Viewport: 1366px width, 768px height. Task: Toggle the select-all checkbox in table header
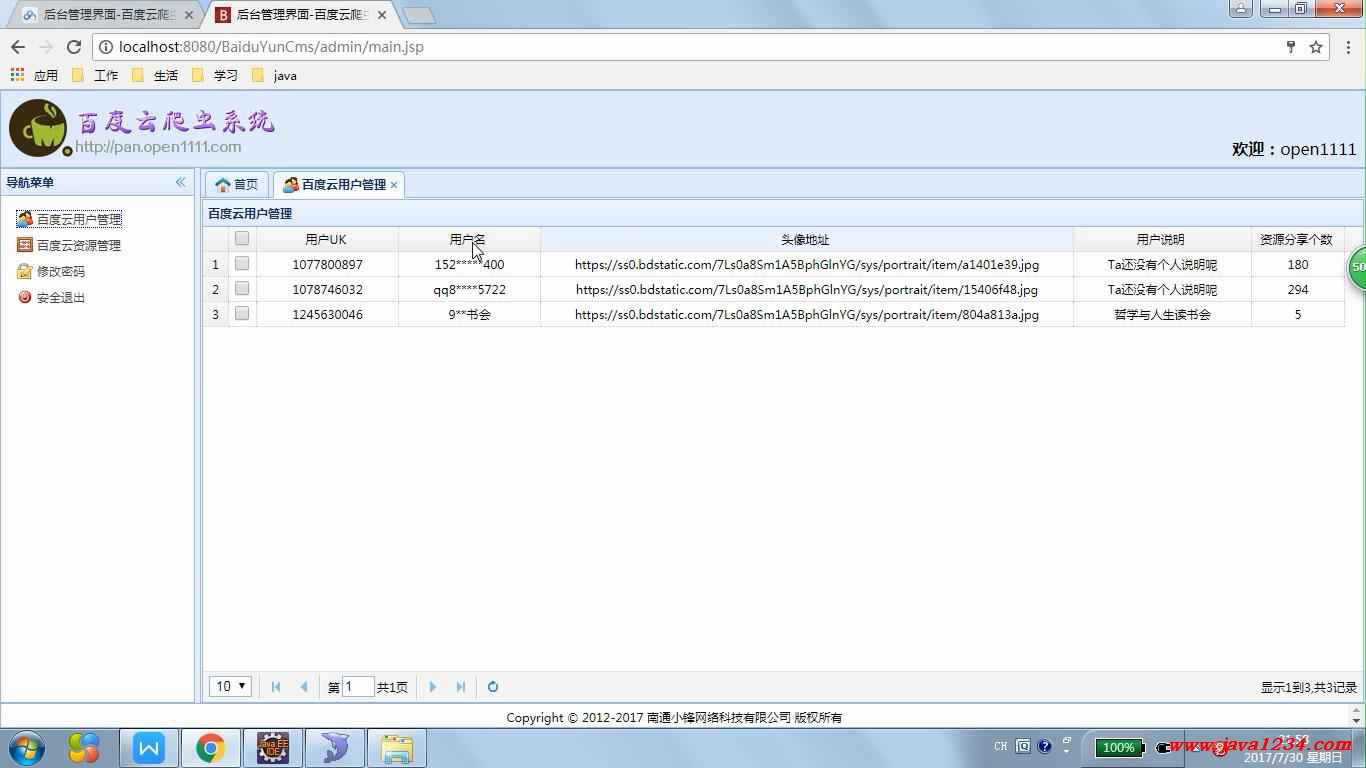coord(242,239)
